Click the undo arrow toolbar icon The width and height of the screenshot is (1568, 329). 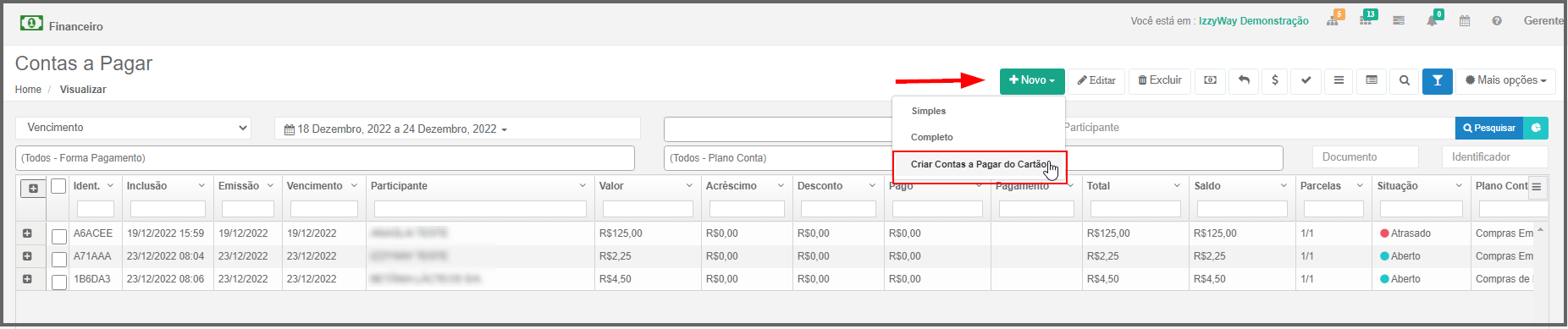coord(1244,81)
